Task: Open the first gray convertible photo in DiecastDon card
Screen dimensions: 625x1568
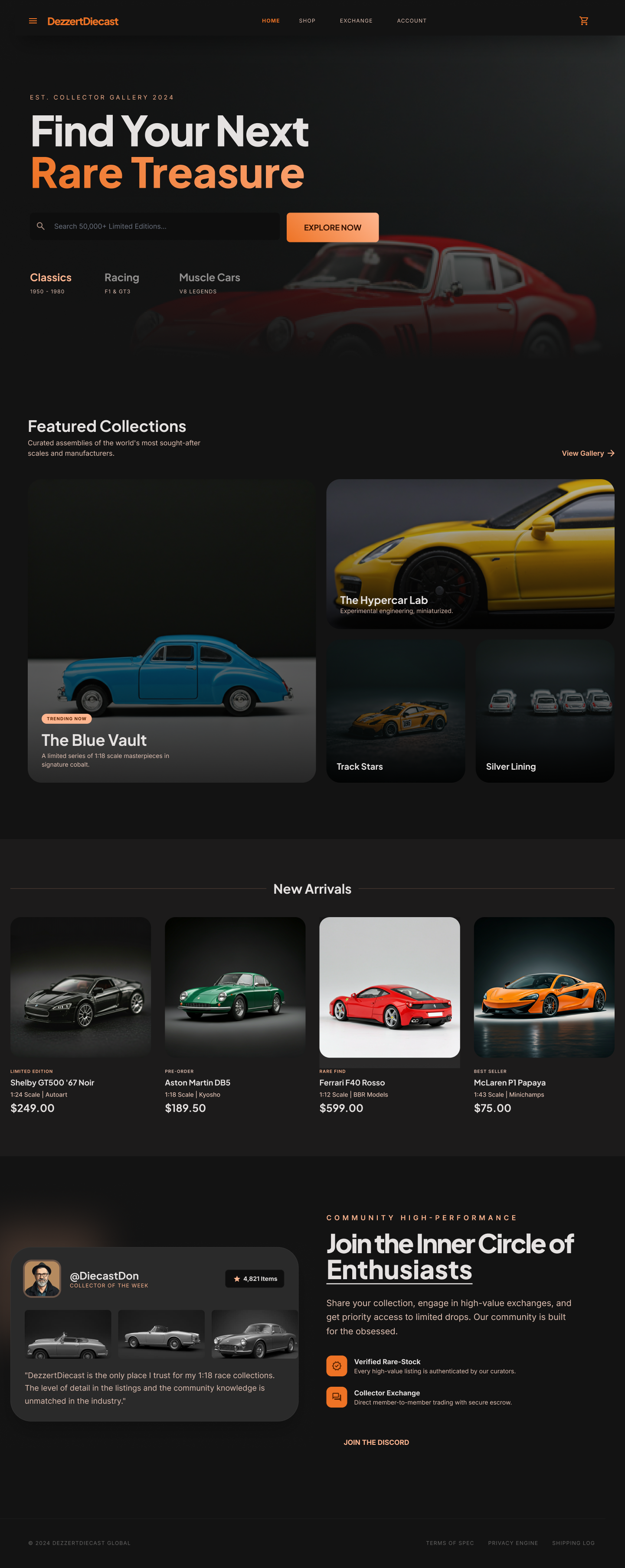Action: click(68, 1334)
